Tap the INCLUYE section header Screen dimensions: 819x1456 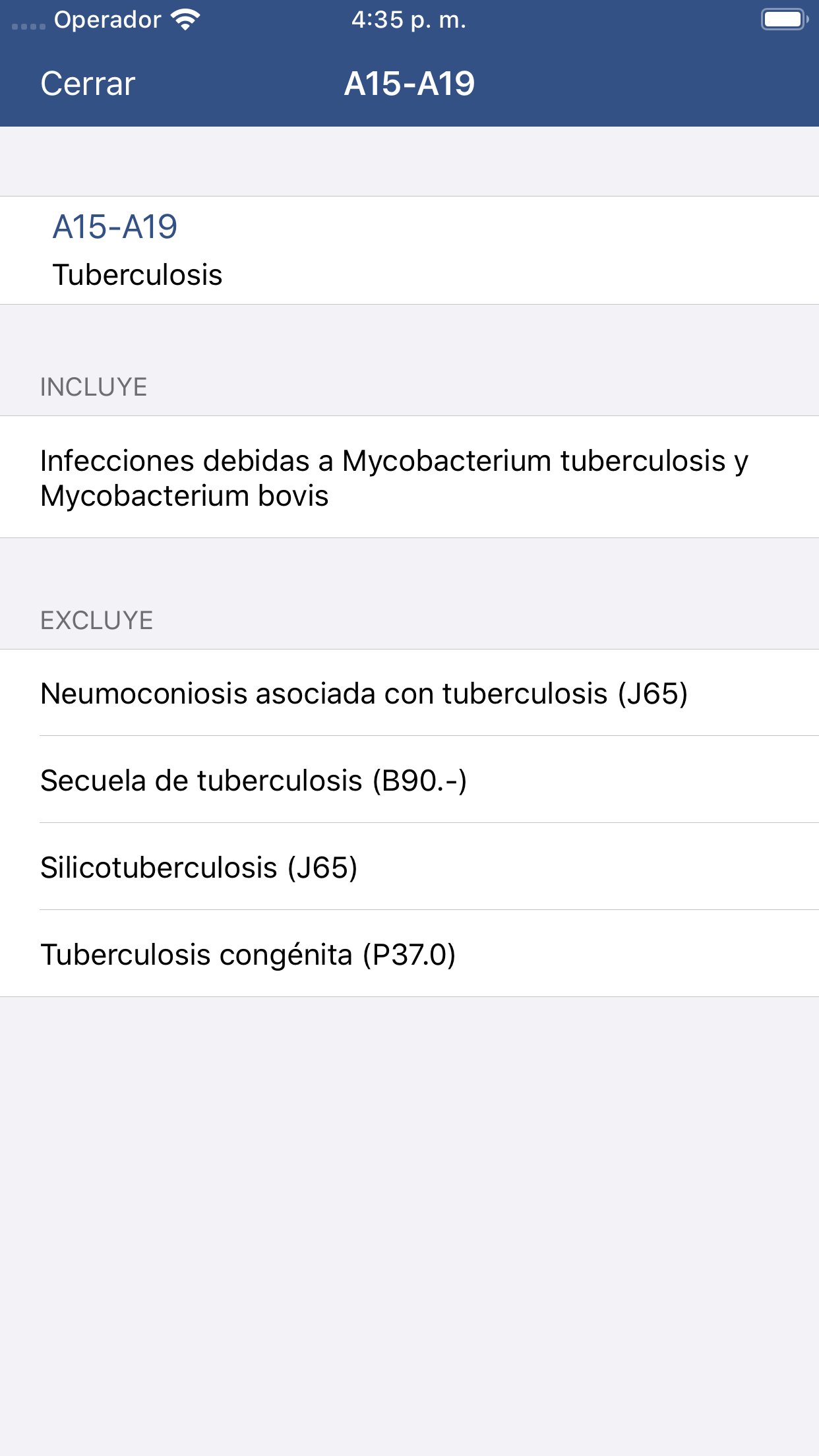[x=94, y=387]
